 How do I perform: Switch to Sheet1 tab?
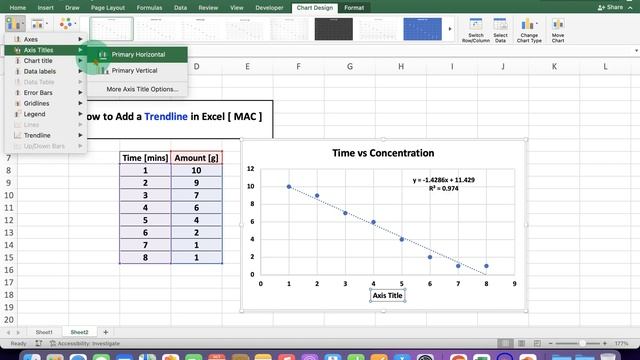click(44, 332)
